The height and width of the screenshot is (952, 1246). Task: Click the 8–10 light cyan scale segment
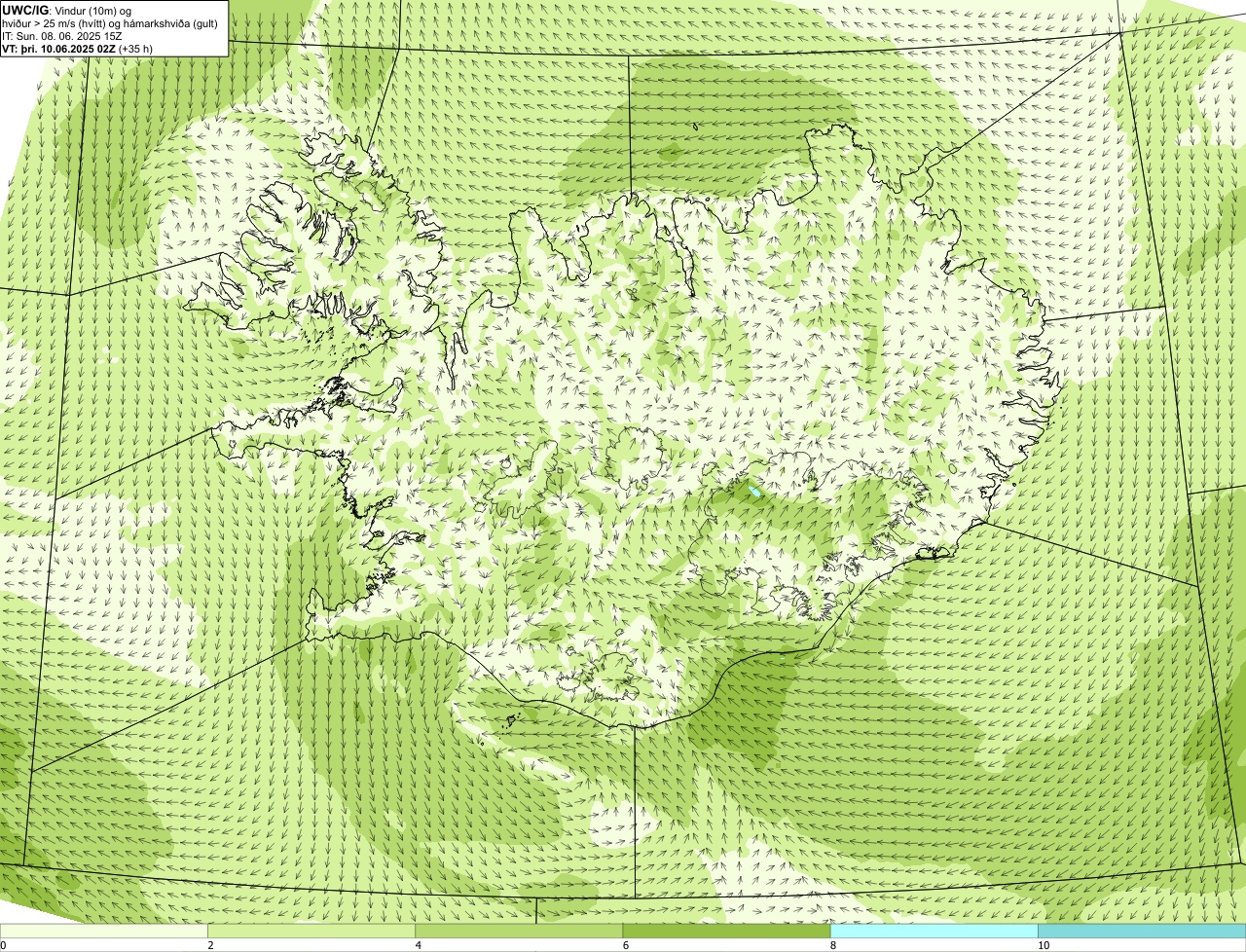(x=934, y=932)
